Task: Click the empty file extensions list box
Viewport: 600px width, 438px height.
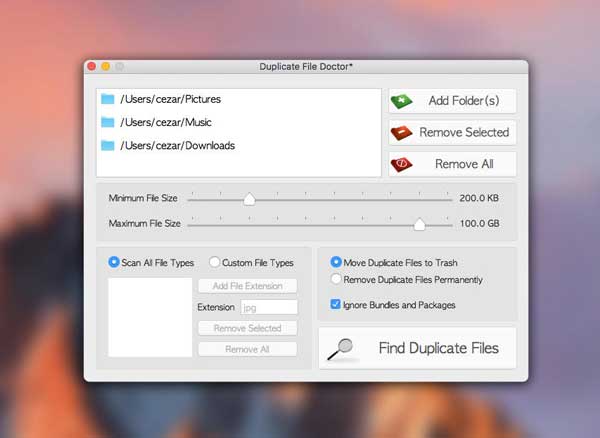Action: pos(150,318)
